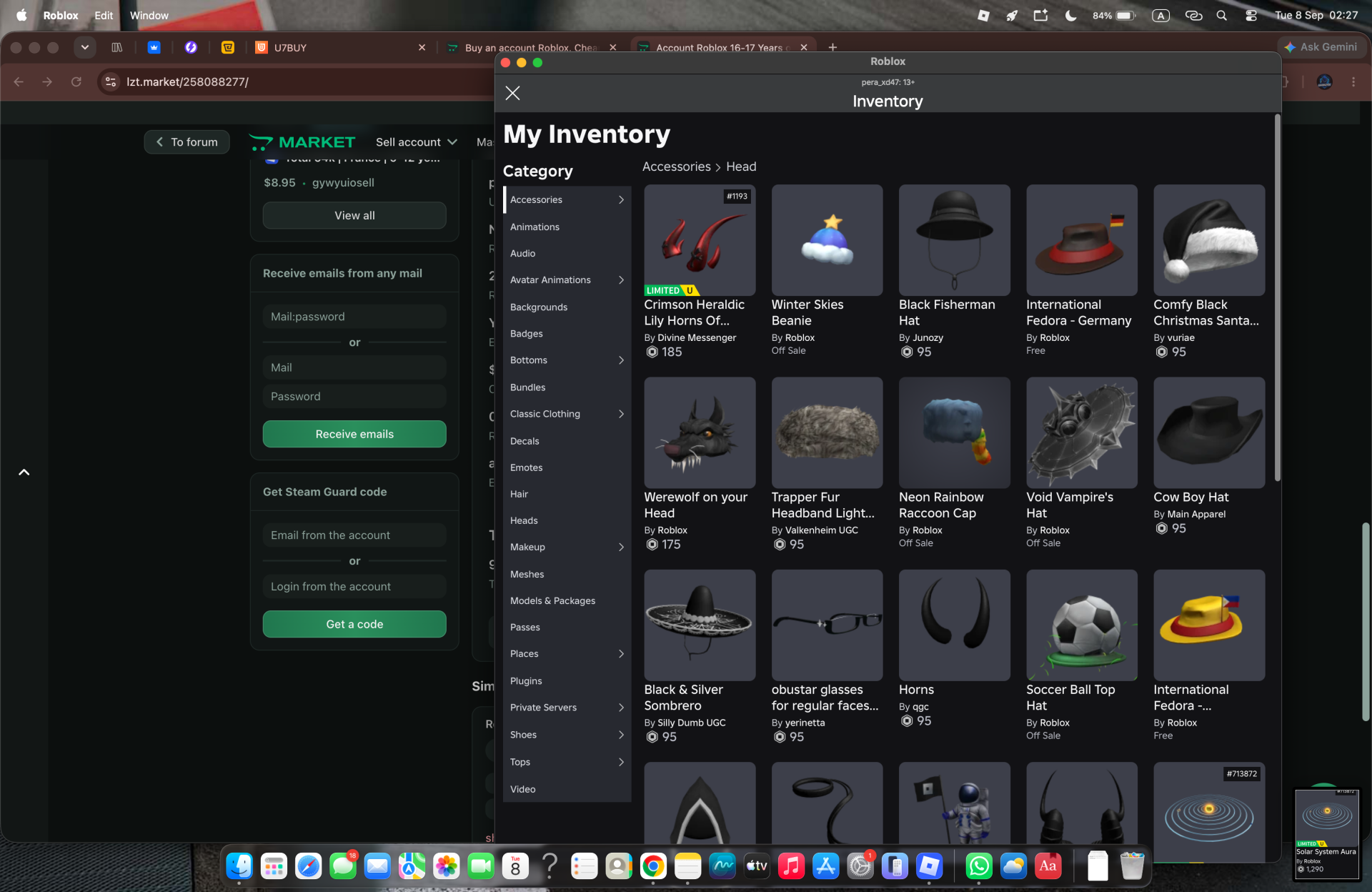Open Control Center in menu bar

[1251, 15]
